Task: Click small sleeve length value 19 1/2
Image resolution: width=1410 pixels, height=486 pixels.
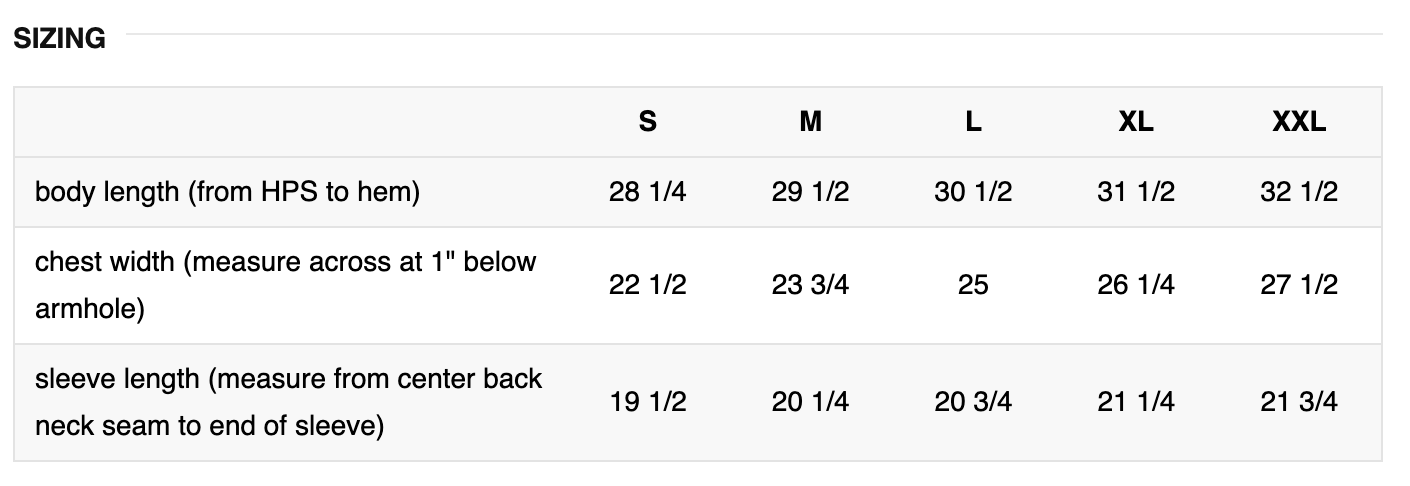Action: coord(647,402)
